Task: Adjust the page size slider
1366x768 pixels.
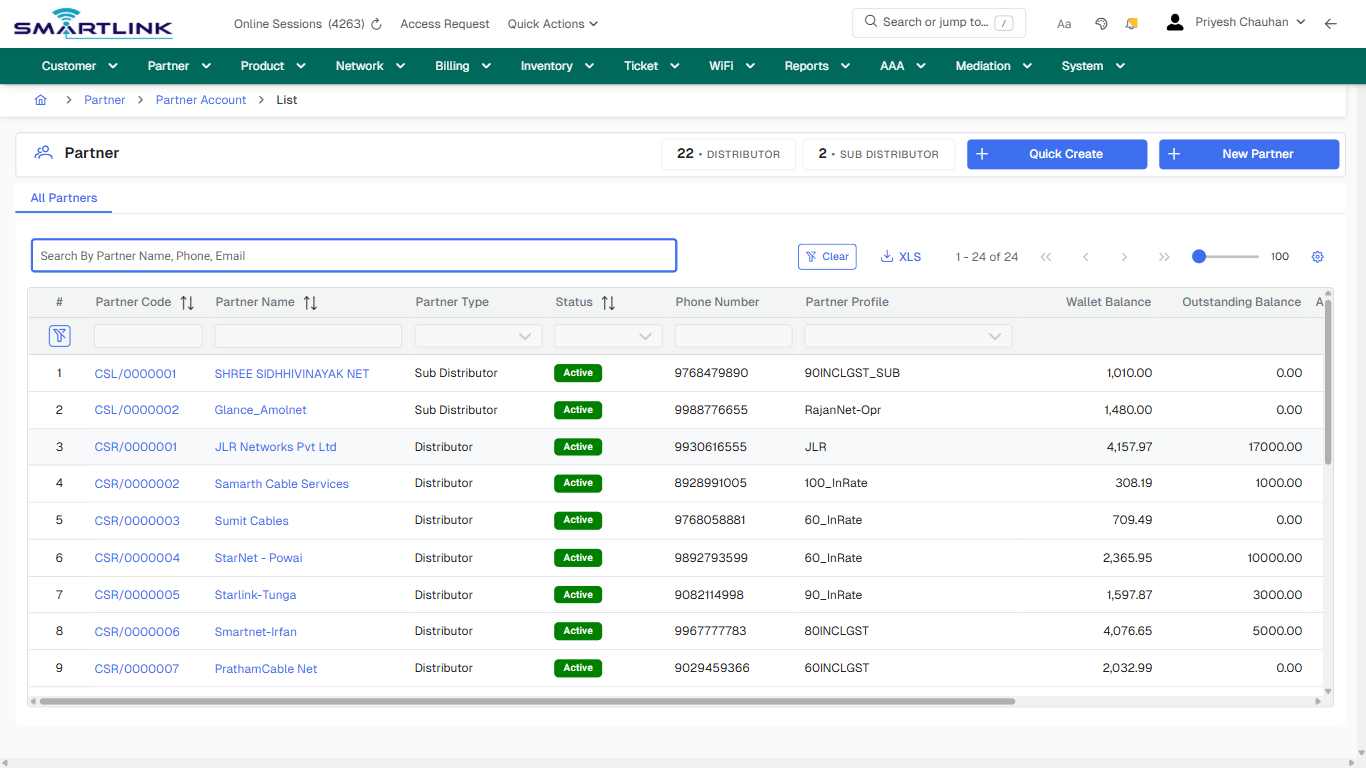Action: coord(1199,256)
